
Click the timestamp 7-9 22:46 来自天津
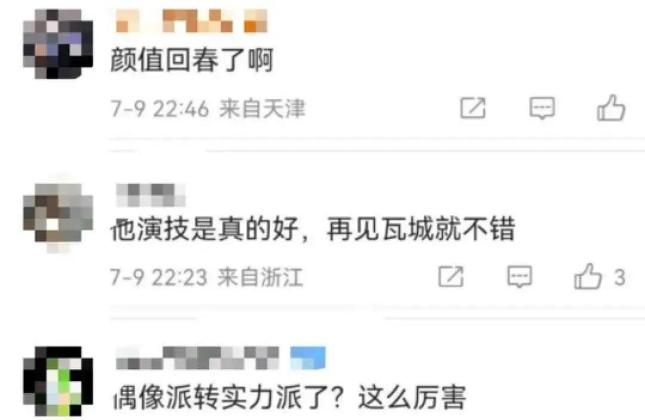click(x=208, y=109)
